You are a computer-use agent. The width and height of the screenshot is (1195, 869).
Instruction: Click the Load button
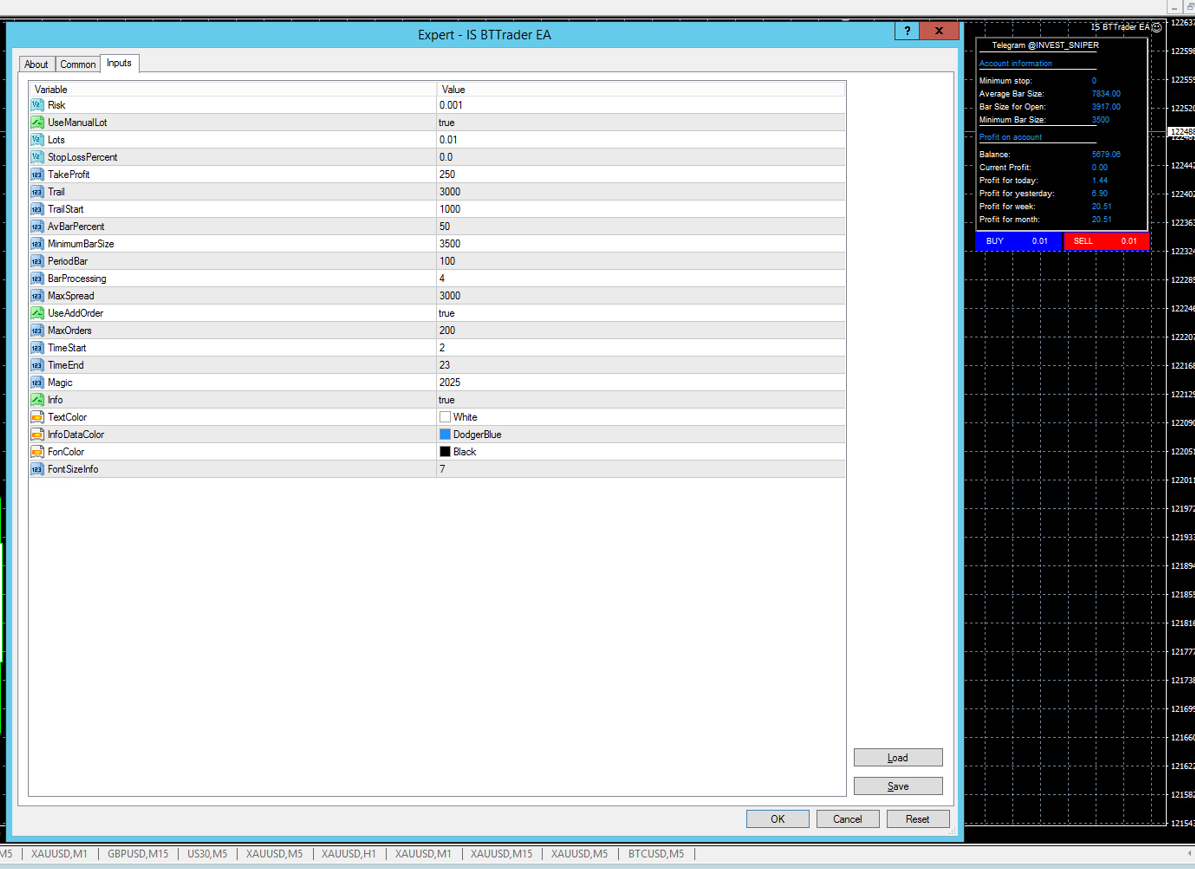click(x=898, y=758)
